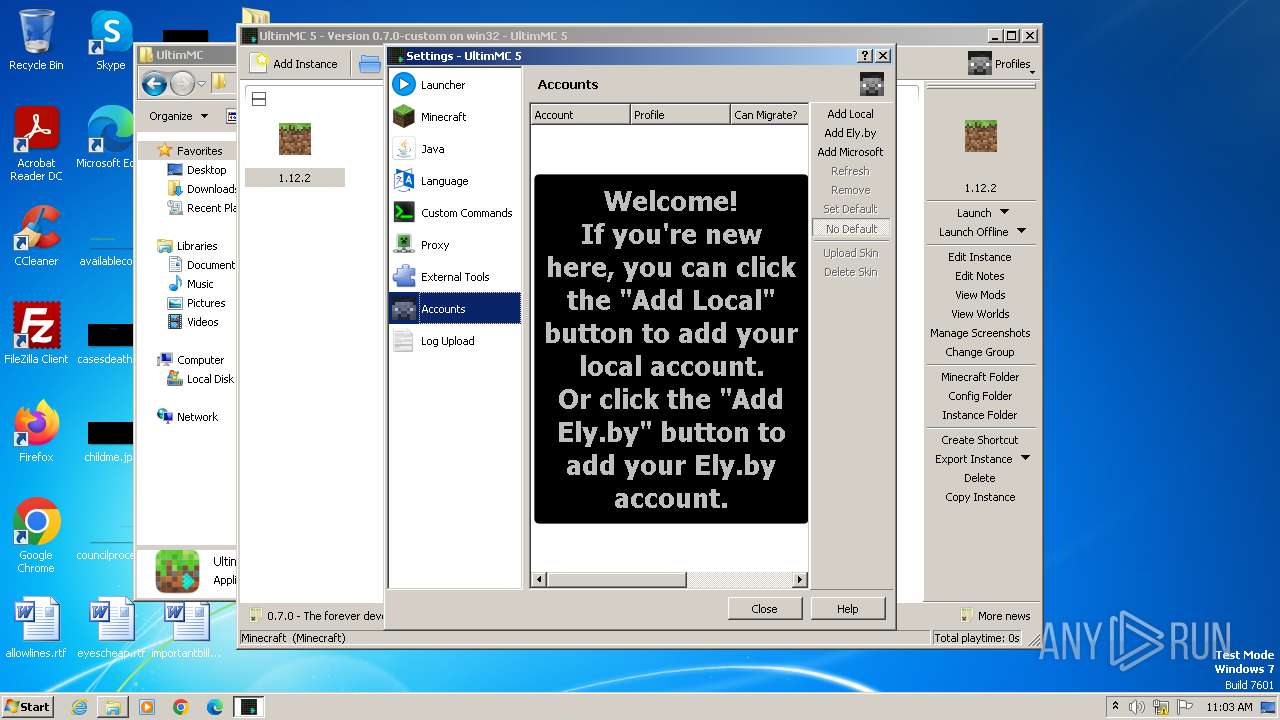Open the Launch dropdown arrow
The image size is (1280, 720).
click(x=1005, y=213)
